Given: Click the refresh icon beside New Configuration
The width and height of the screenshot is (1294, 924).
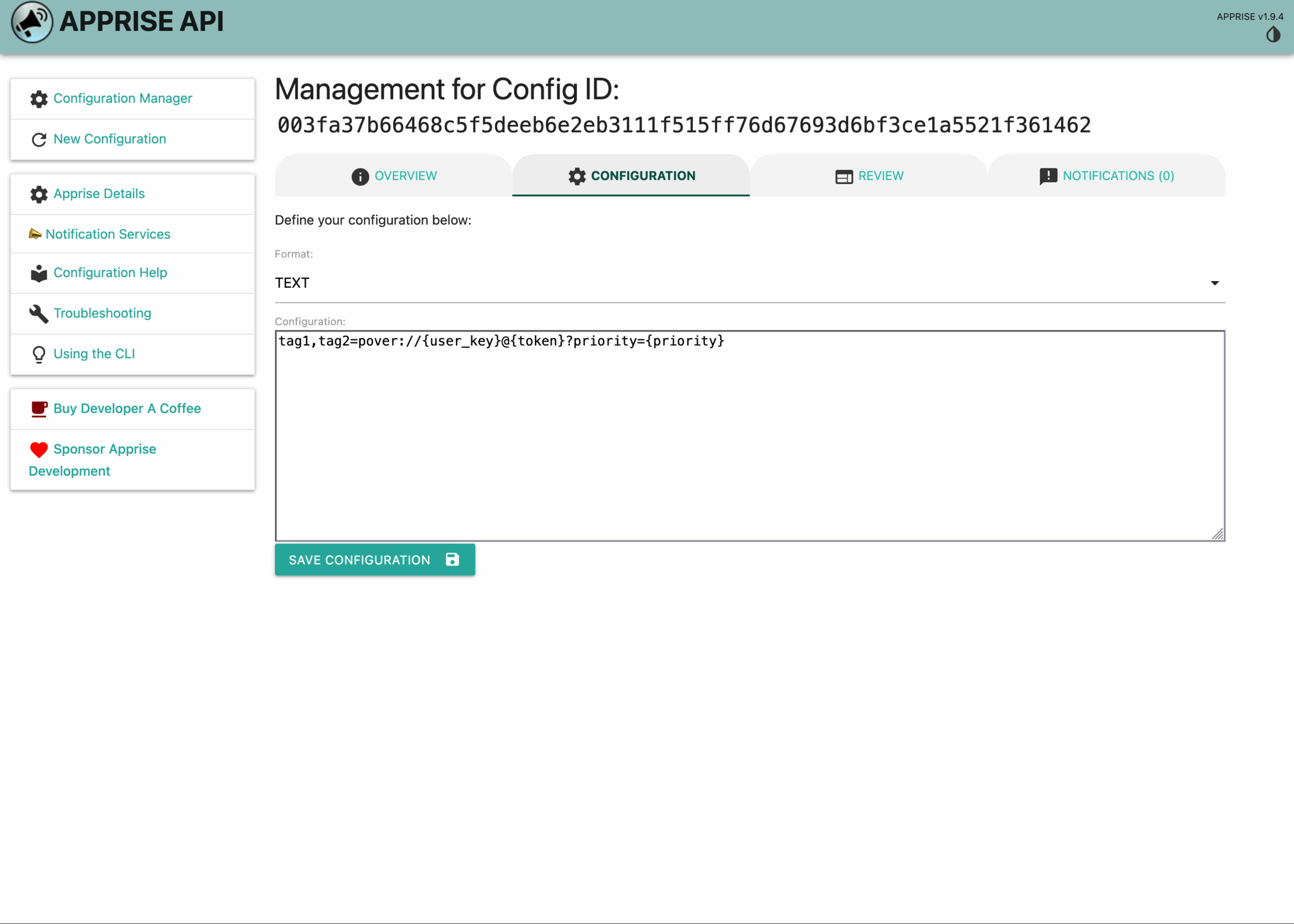Looking at the screenshot, I should pyautogui.click(x=39, y=140).
